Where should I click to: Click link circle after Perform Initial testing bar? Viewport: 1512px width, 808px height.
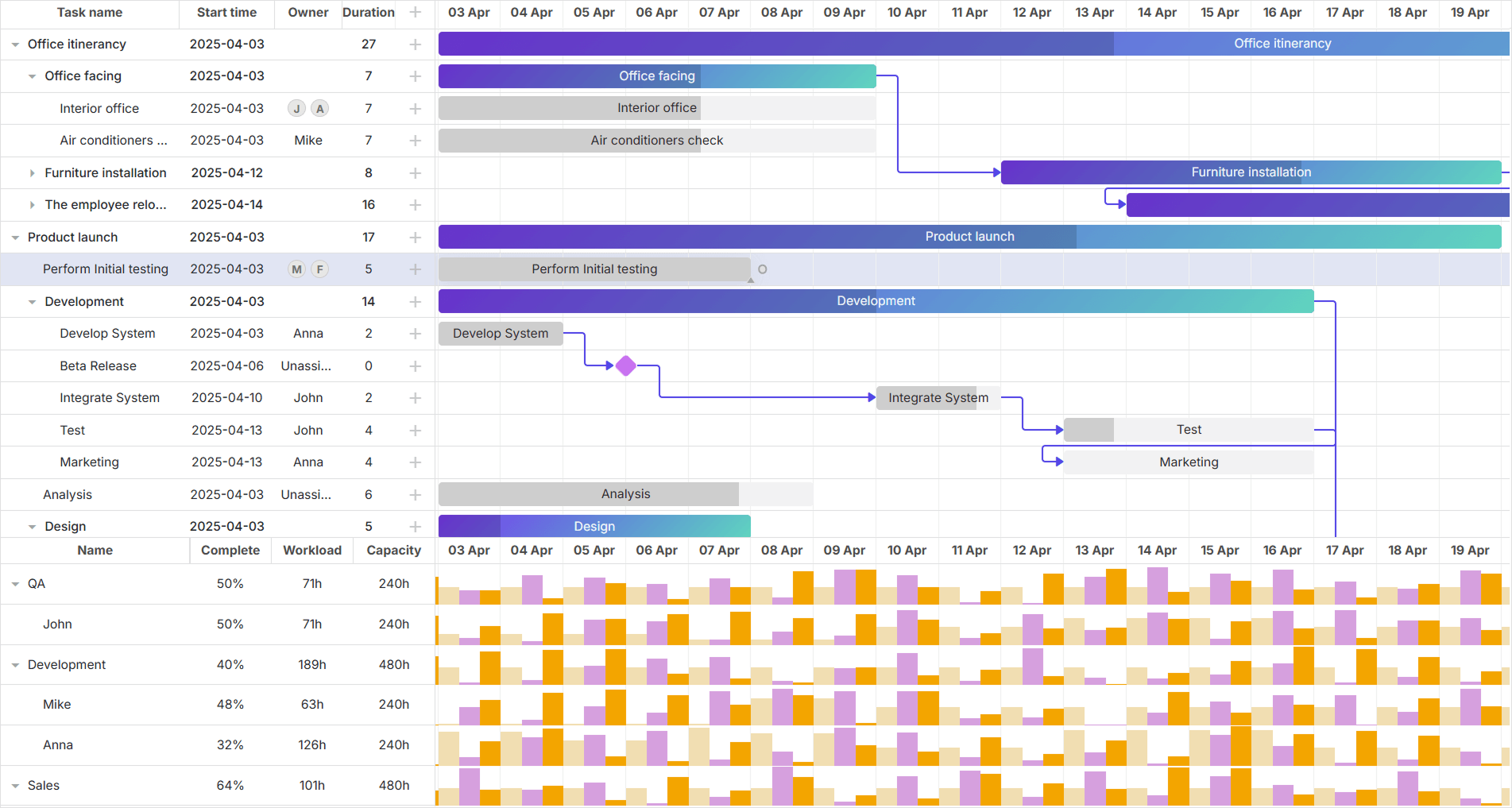coord(763,269)
